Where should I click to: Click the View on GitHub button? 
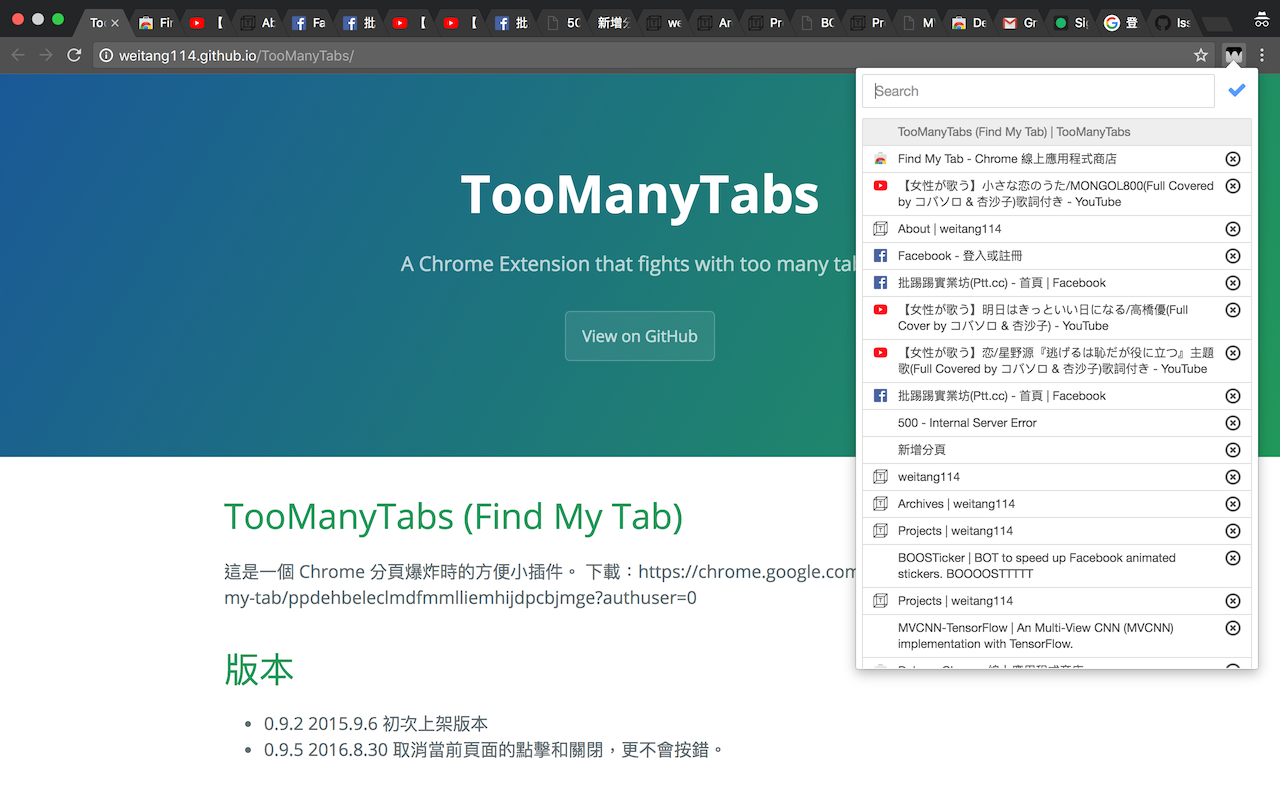coord(639,336)
